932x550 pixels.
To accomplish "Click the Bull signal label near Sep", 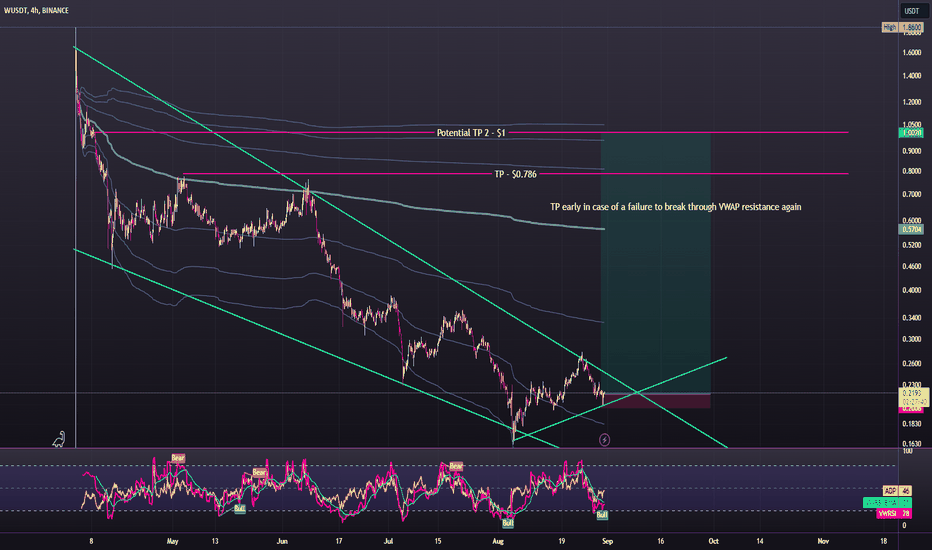I will point(602,515).
